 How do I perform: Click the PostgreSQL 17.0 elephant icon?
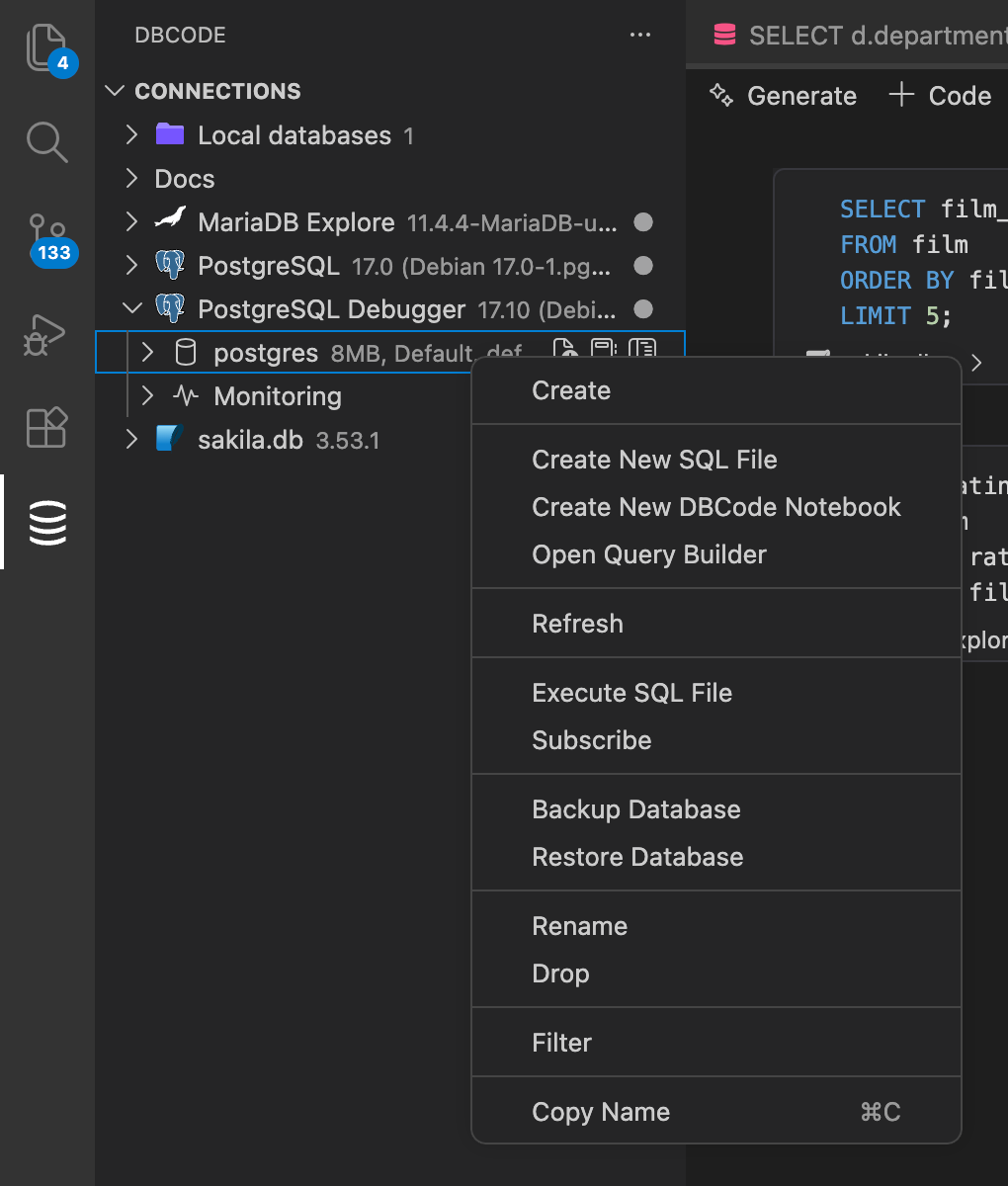pos(170,265)
